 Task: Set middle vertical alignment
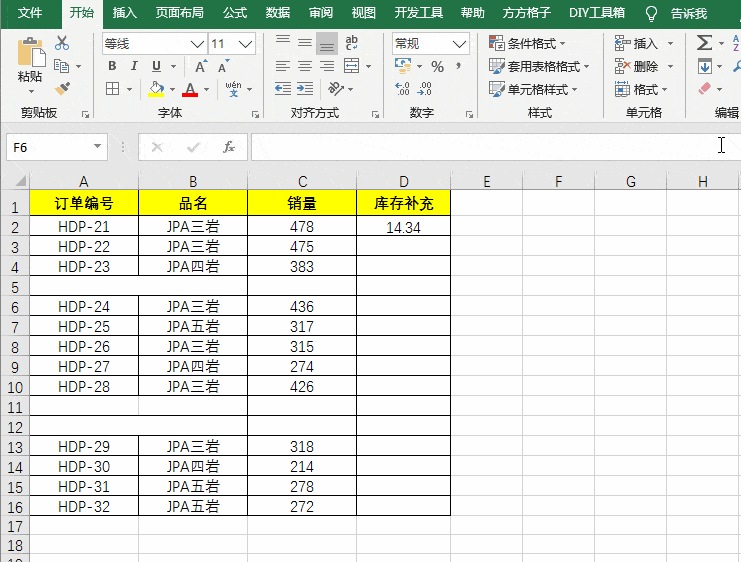(x=305, y=43)
